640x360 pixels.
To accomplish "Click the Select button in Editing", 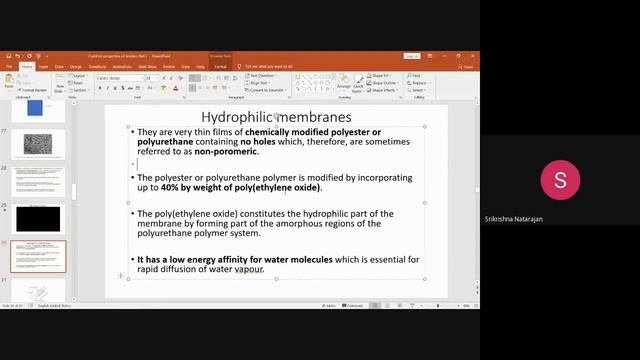I will [x=416, y=90].
